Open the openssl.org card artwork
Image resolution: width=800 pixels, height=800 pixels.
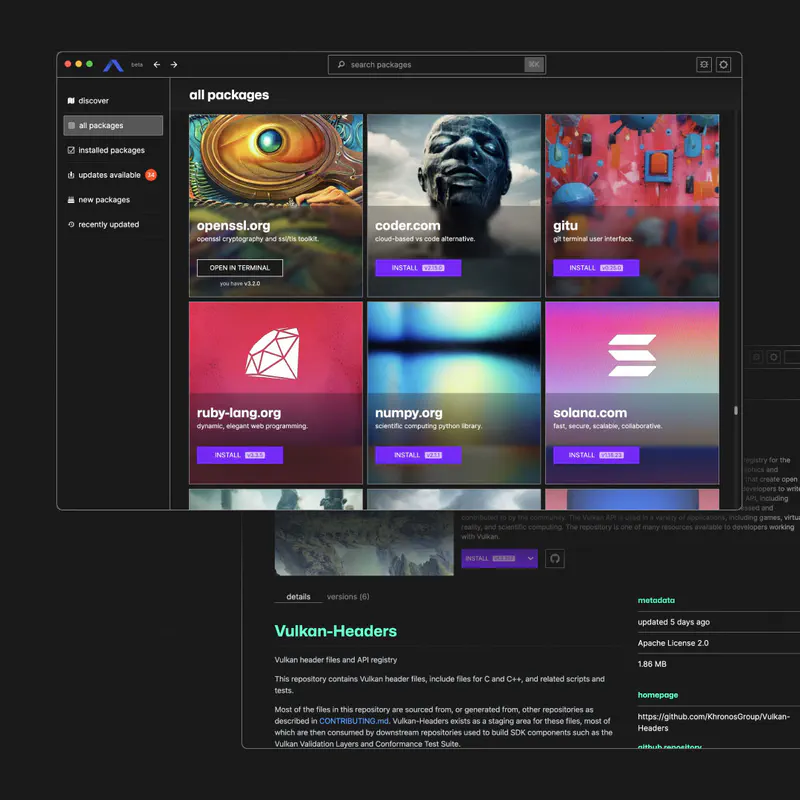[x=276, y=160]
